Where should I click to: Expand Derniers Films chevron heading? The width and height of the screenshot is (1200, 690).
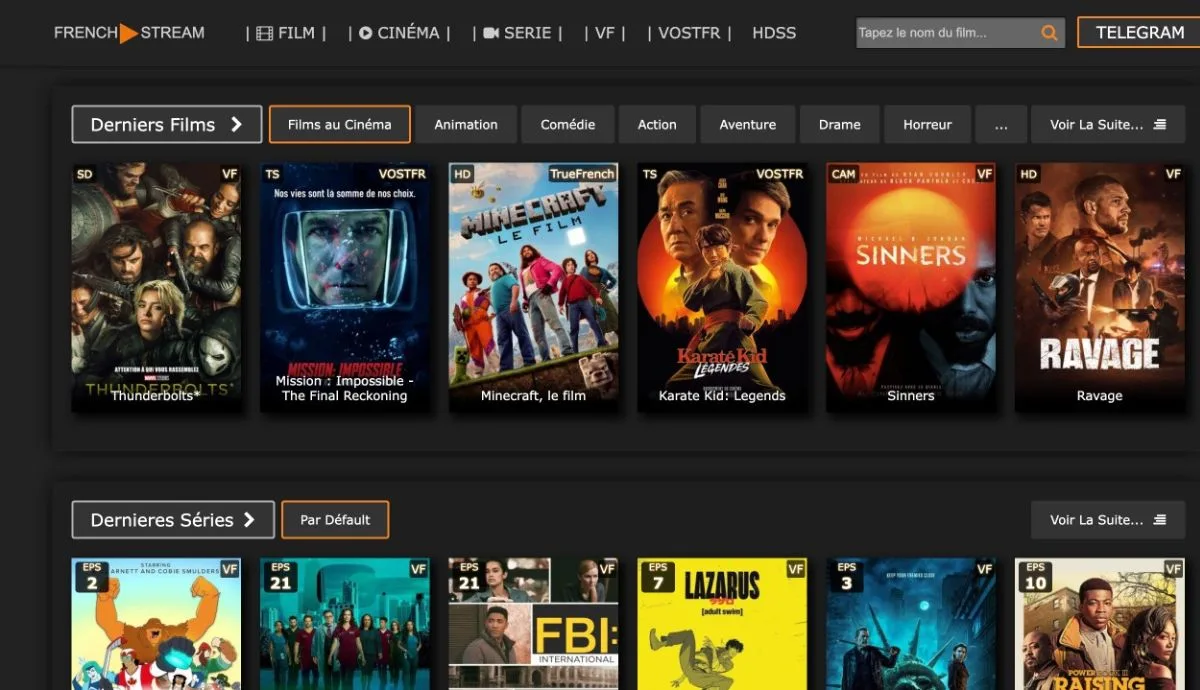click(166, 125)
